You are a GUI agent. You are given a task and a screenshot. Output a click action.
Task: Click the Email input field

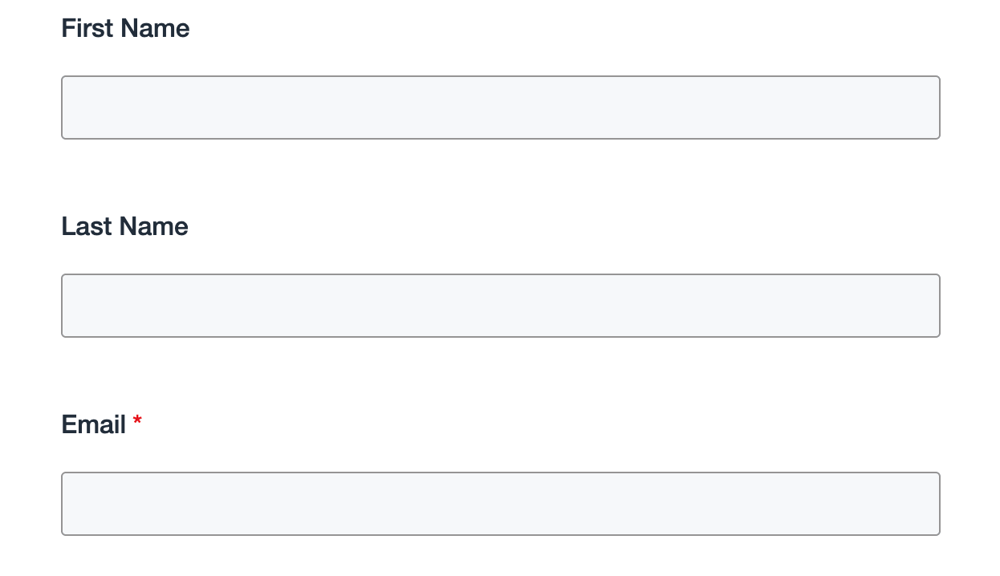pos(500,504)
